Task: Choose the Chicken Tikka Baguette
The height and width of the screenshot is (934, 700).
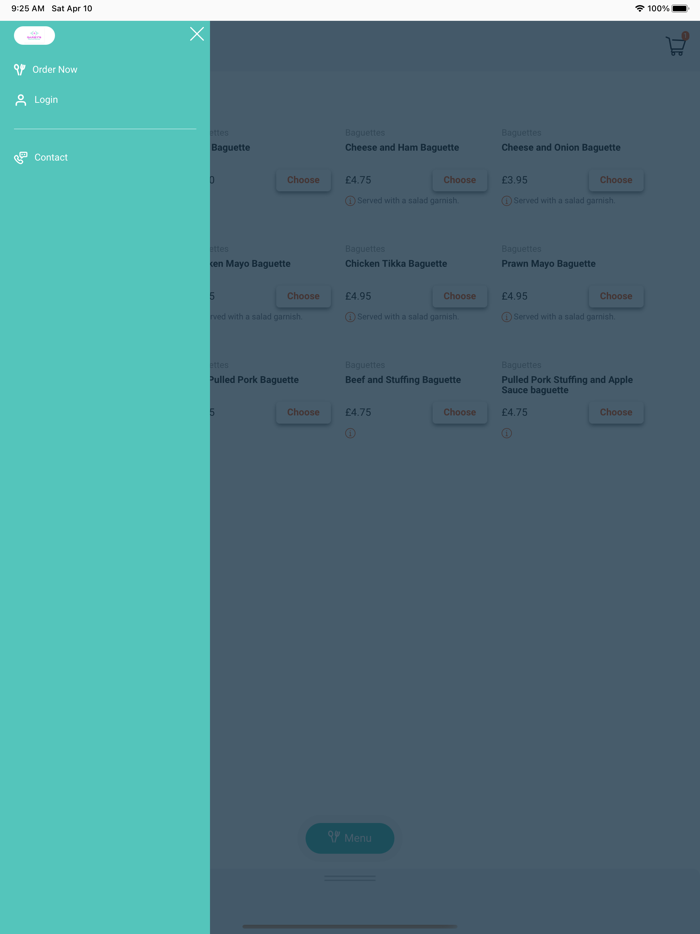Action: pyautogui.click(x=459, y=296)
